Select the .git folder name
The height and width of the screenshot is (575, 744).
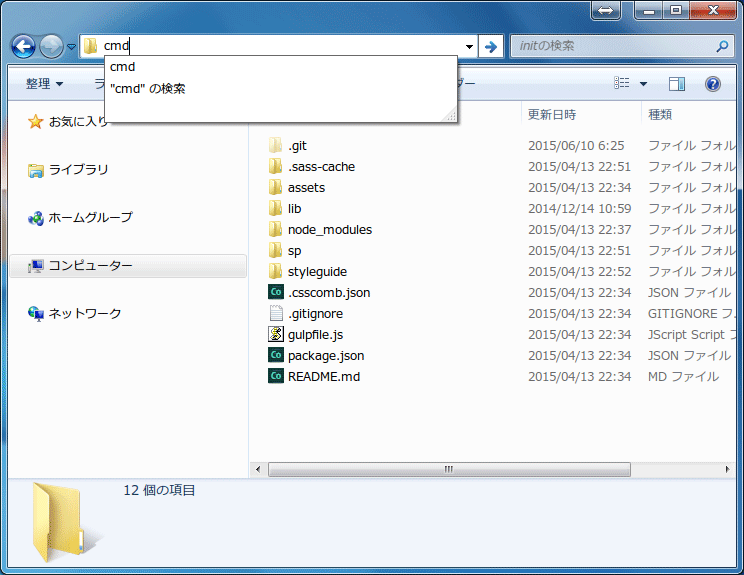pos(298,146)
